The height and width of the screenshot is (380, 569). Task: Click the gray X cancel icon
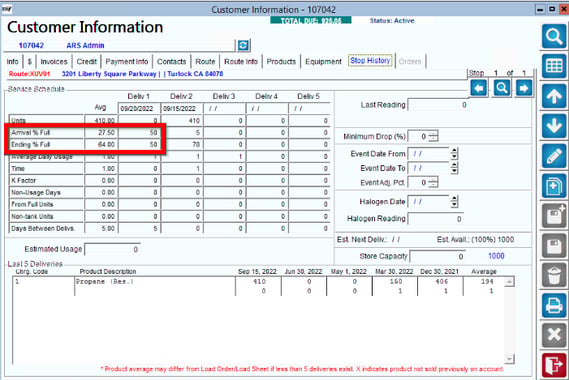coord(554,335)
